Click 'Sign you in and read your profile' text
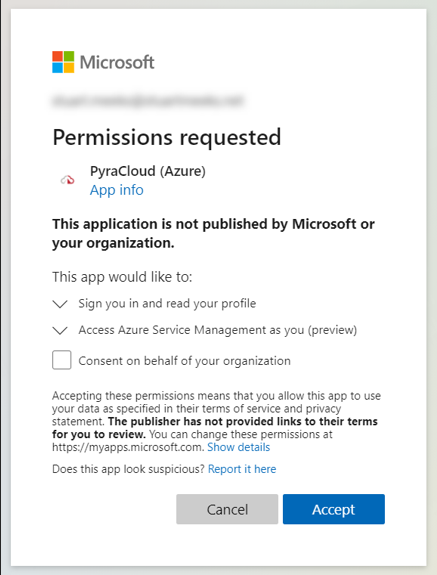 [x=167, y=304]
